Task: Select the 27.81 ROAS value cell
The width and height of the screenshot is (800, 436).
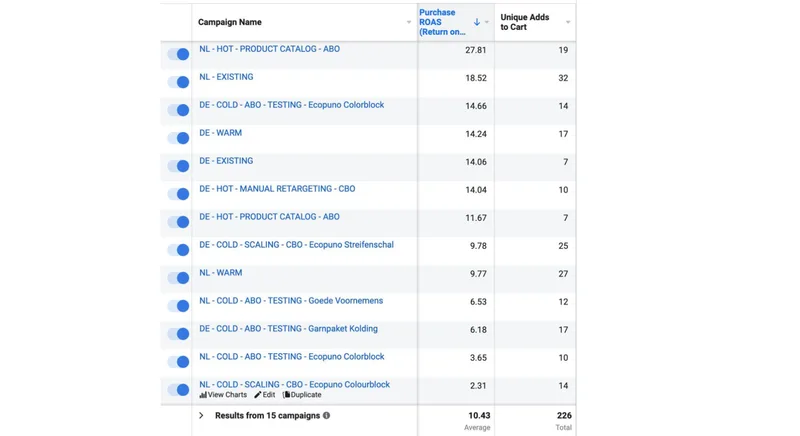Action: coord(476,50)
